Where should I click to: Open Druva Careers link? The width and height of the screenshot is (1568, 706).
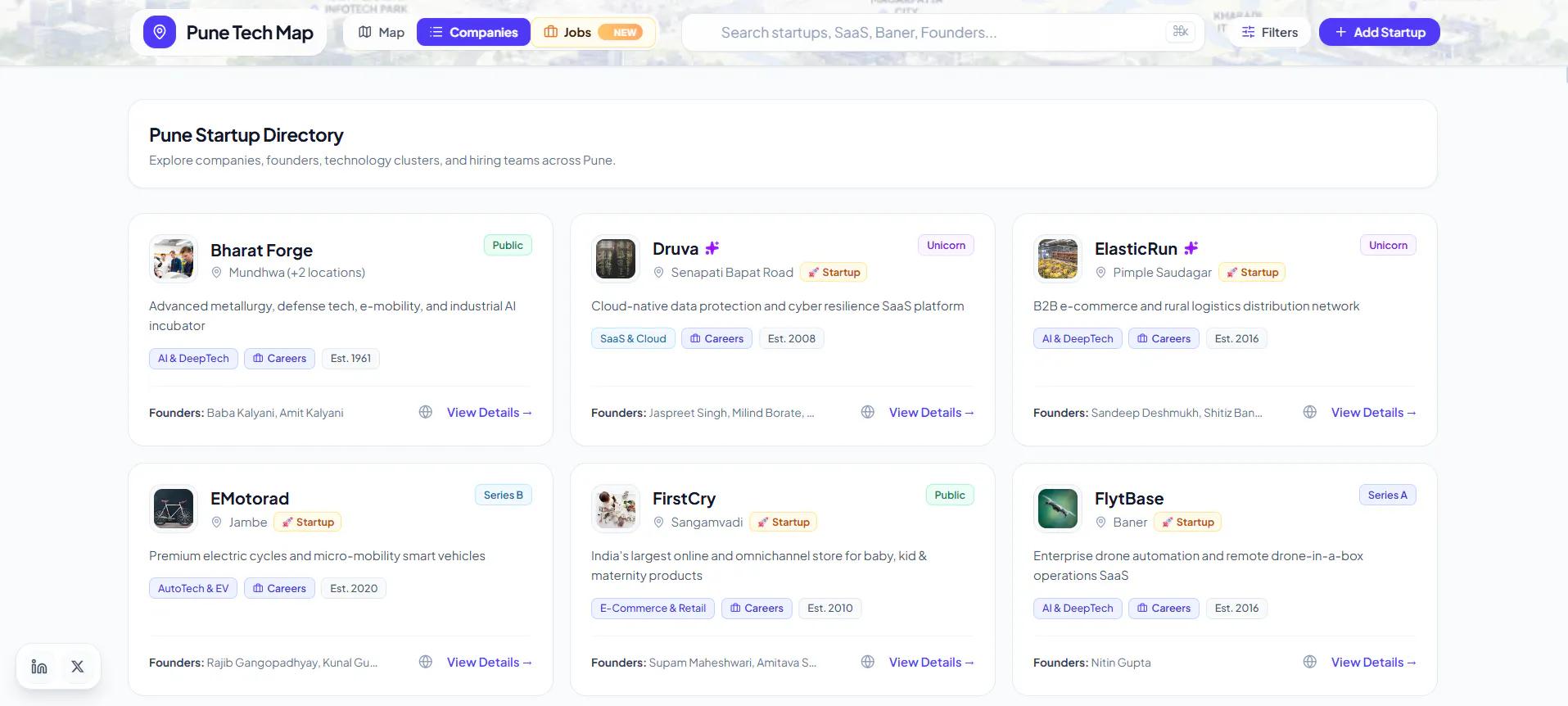[716, 338]
